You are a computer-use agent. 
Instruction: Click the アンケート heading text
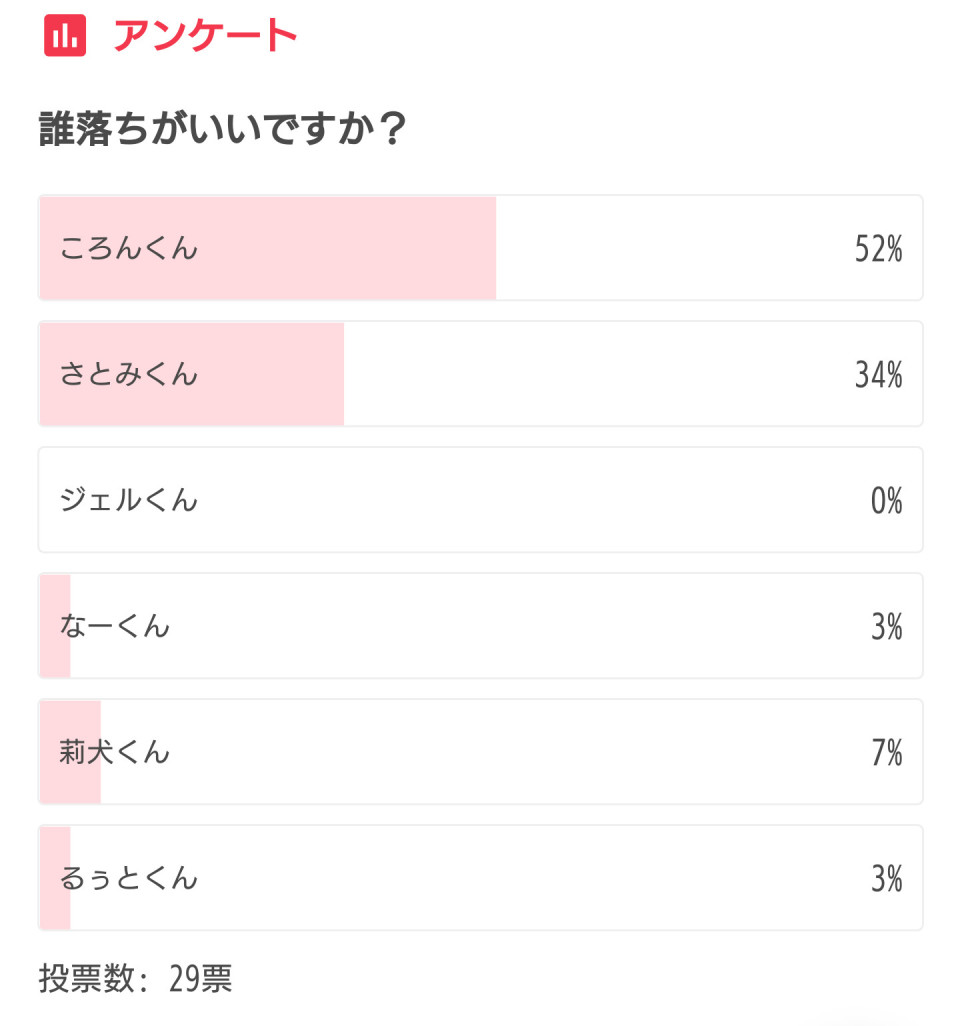pos(205,35)
